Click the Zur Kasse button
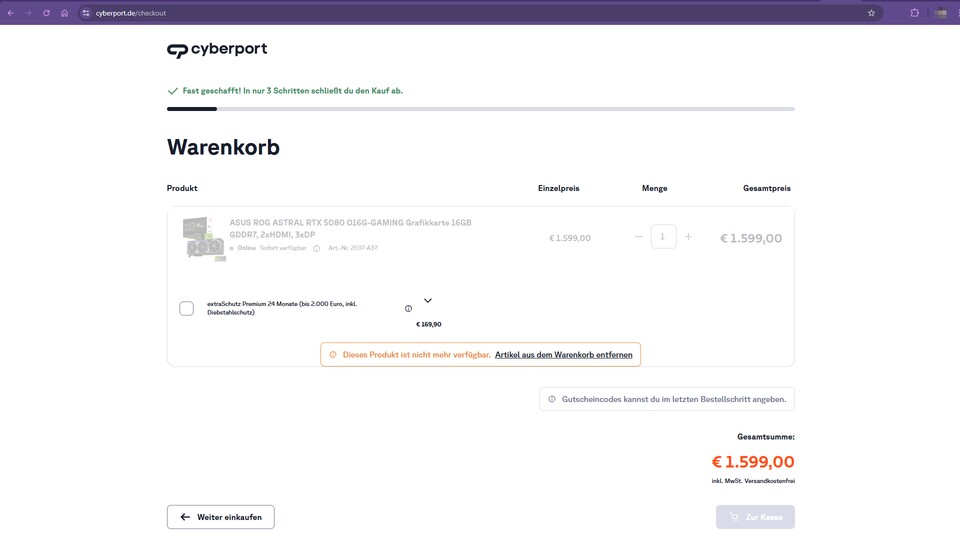The image size is (960, 540). 755,517
